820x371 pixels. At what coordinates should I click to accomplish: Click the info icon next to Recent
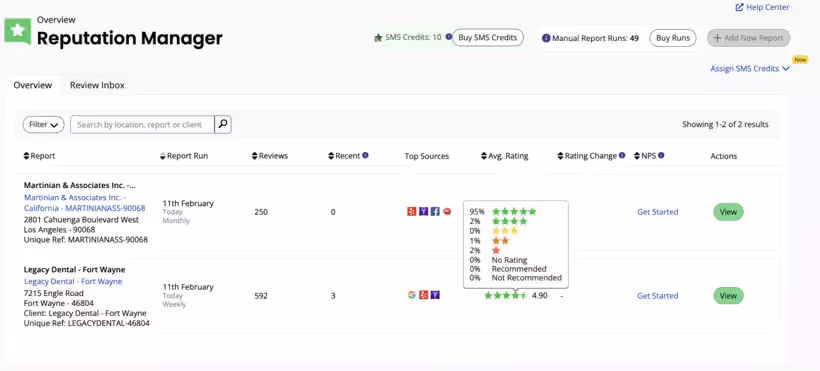(366, 155)
